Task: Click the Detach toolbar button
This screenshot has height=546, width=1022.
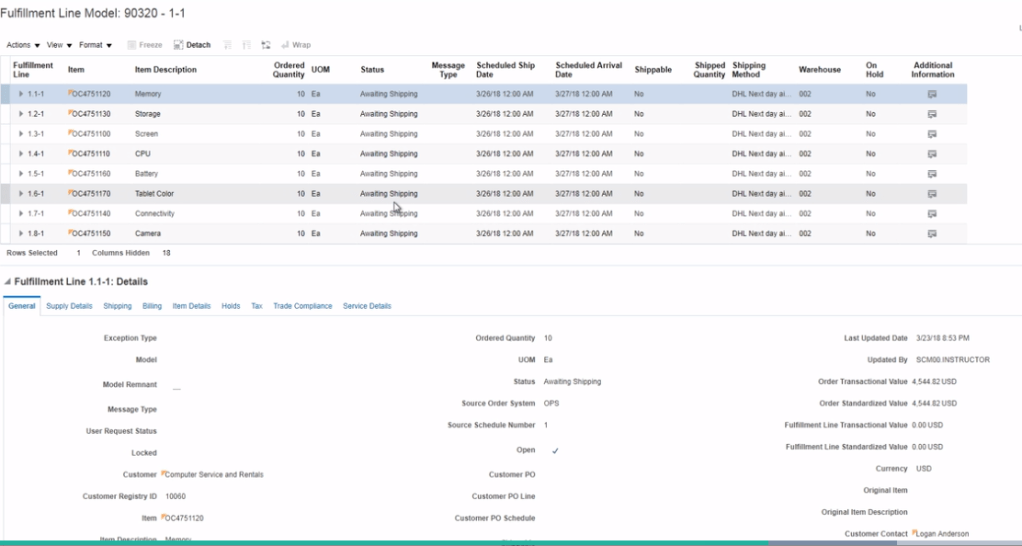Action: (x=192, y=45)
